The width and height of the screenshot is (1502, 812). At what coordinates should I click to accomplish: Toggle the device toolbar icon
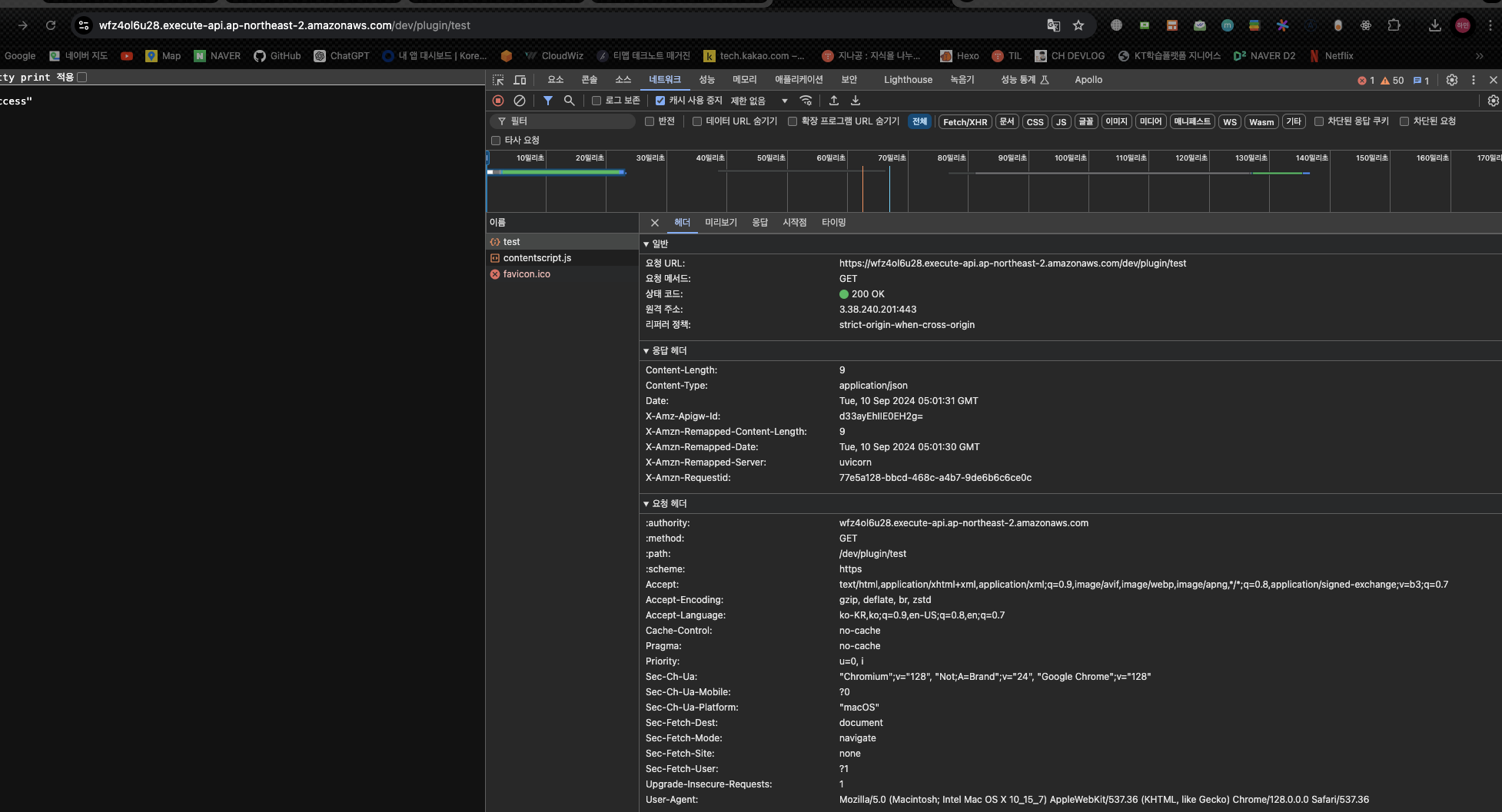pos(520,80)
